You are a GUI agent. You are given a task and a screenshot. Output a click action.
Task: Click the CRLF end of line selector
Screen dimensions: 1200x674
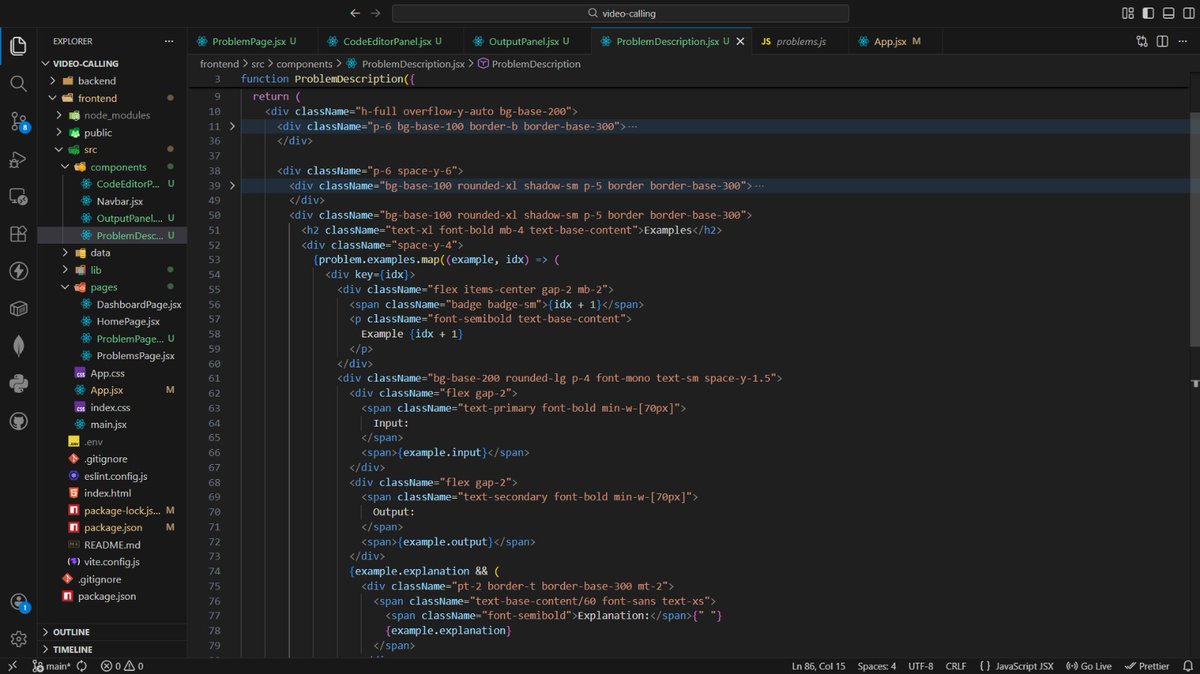point(956,666)
